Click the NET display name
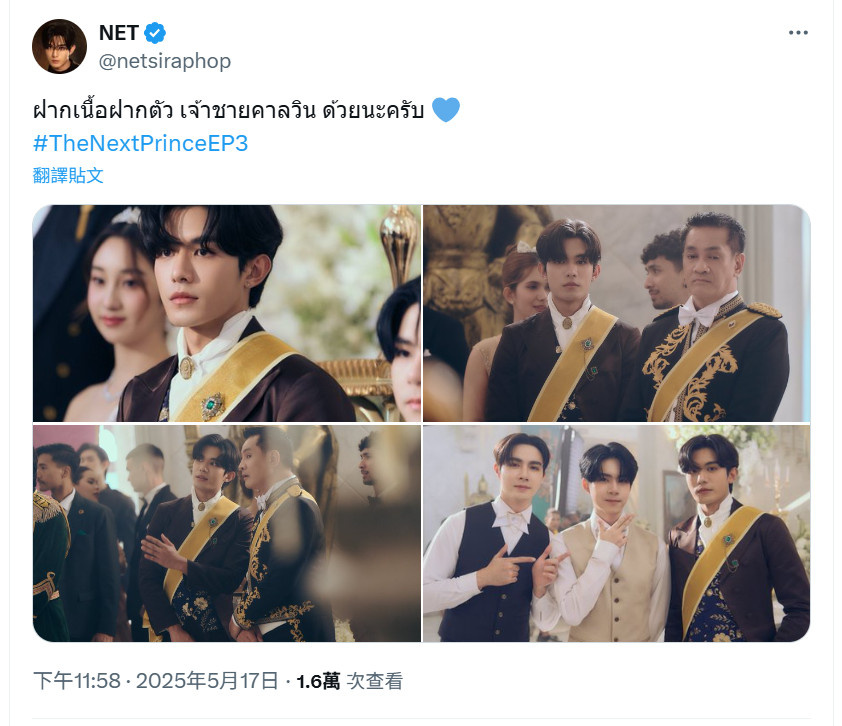This screenshot has height=726, width=842. 119,33
